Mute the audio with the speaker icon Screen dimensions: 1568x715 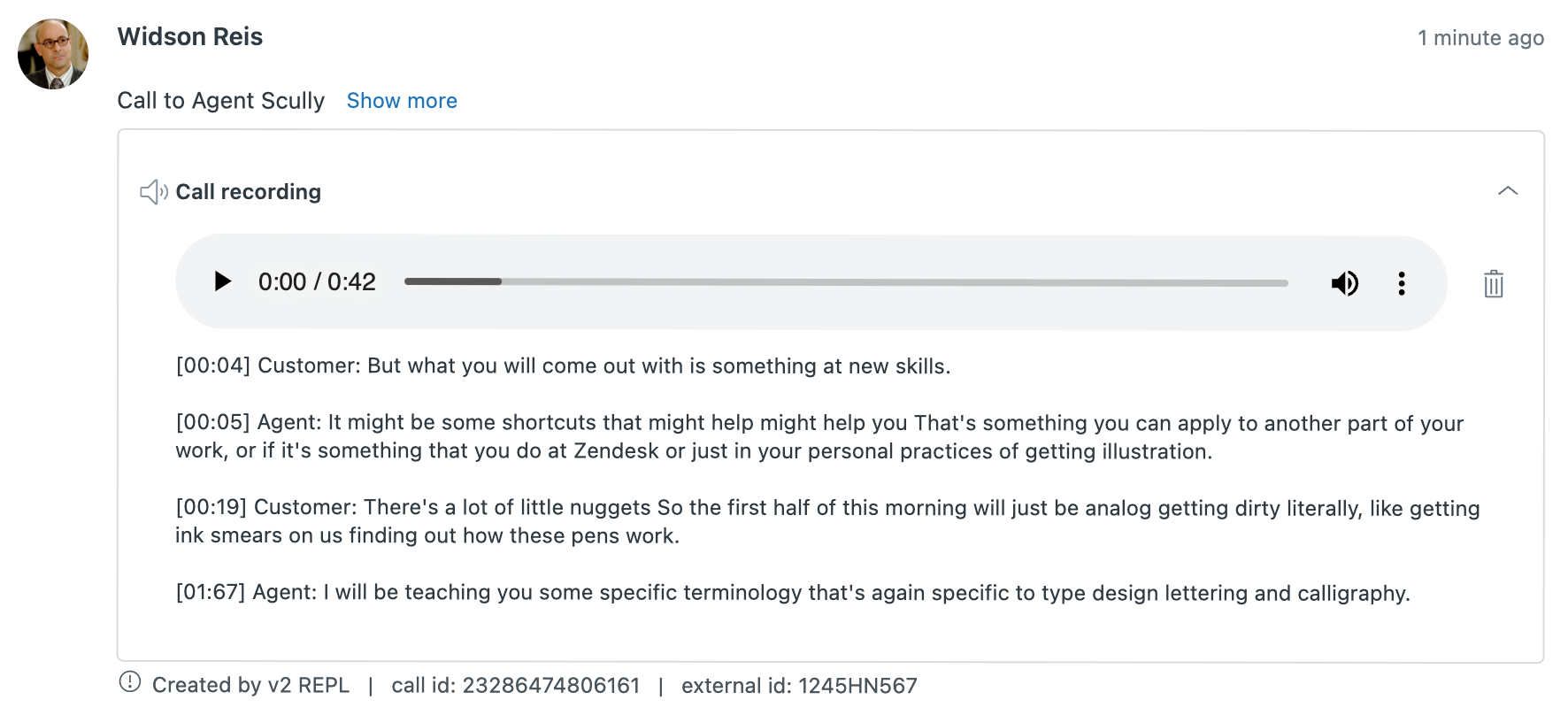[1345, 283]
